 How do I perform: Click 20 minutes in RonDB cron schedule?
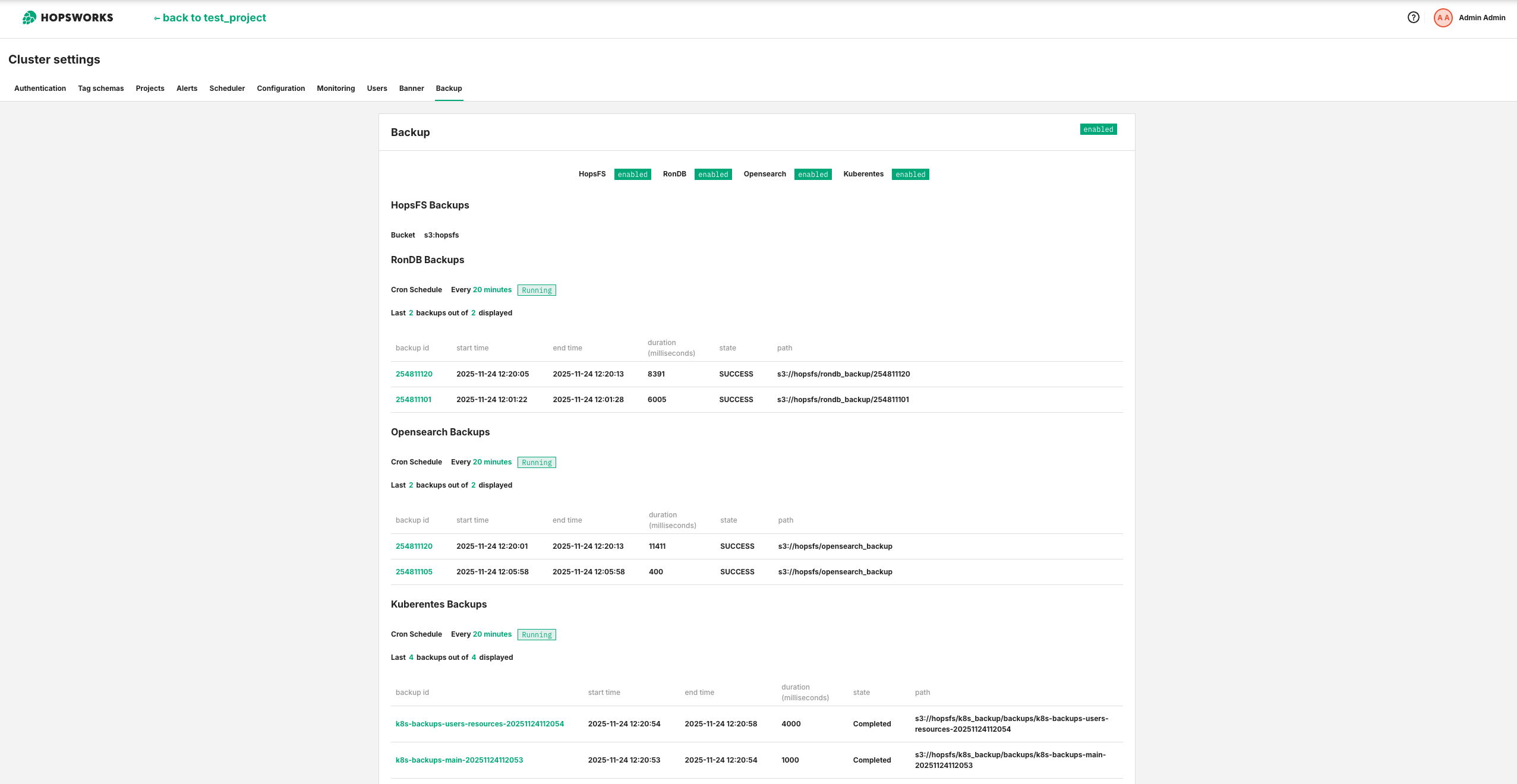tap(492, 289)
